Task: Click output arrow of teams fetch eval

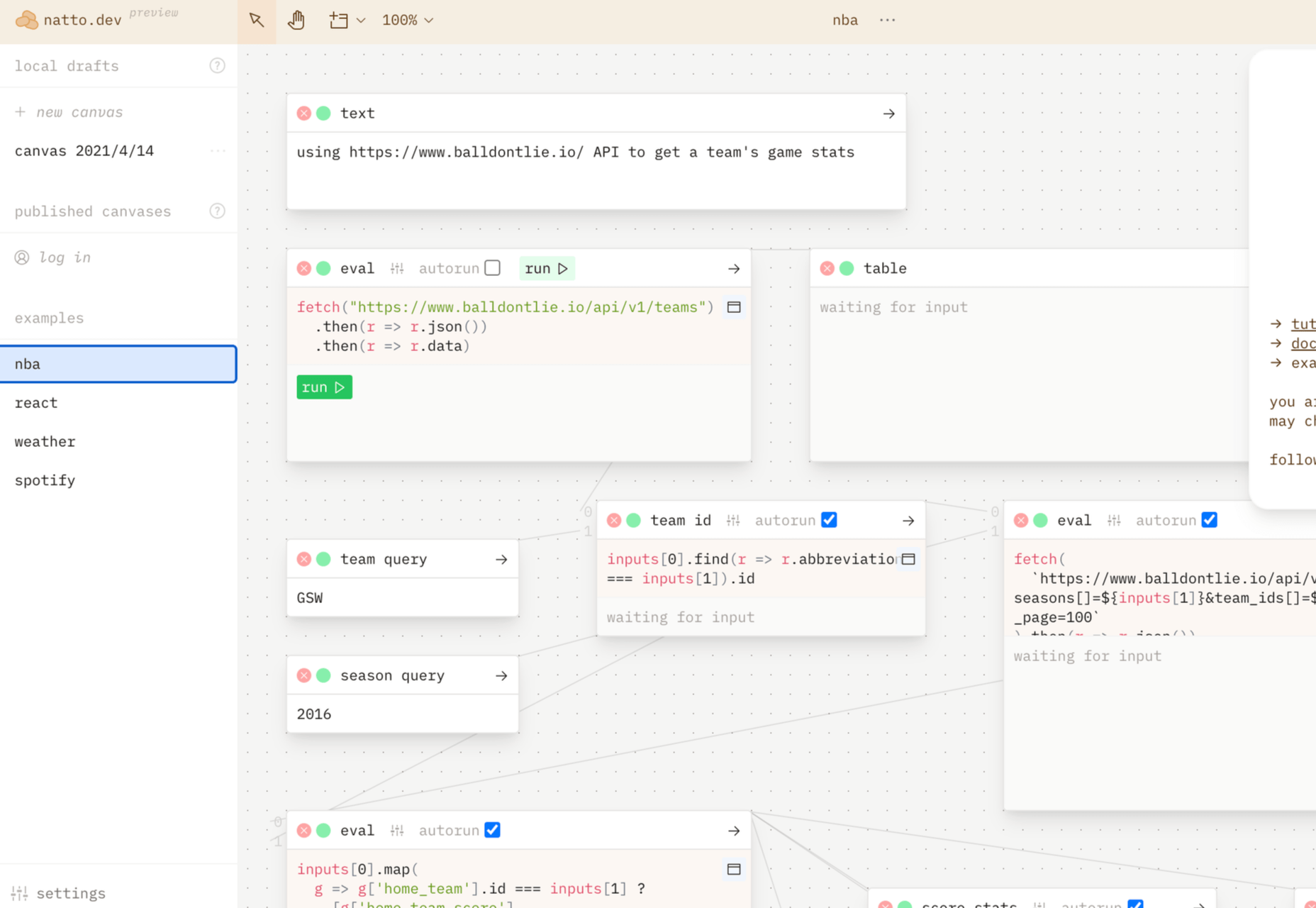Action: (x=734, y=269)
